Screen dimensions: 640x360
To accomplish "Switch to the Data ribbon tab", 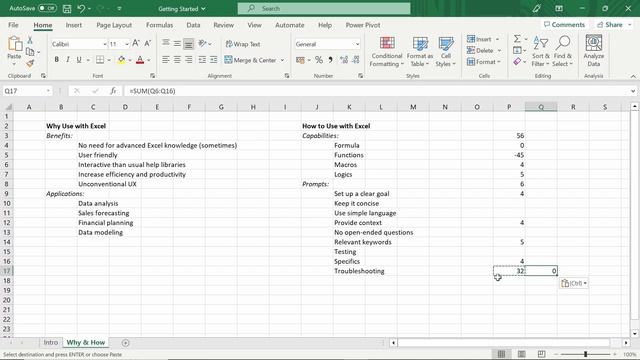I will pyautogui.click(x=193, y=25).
